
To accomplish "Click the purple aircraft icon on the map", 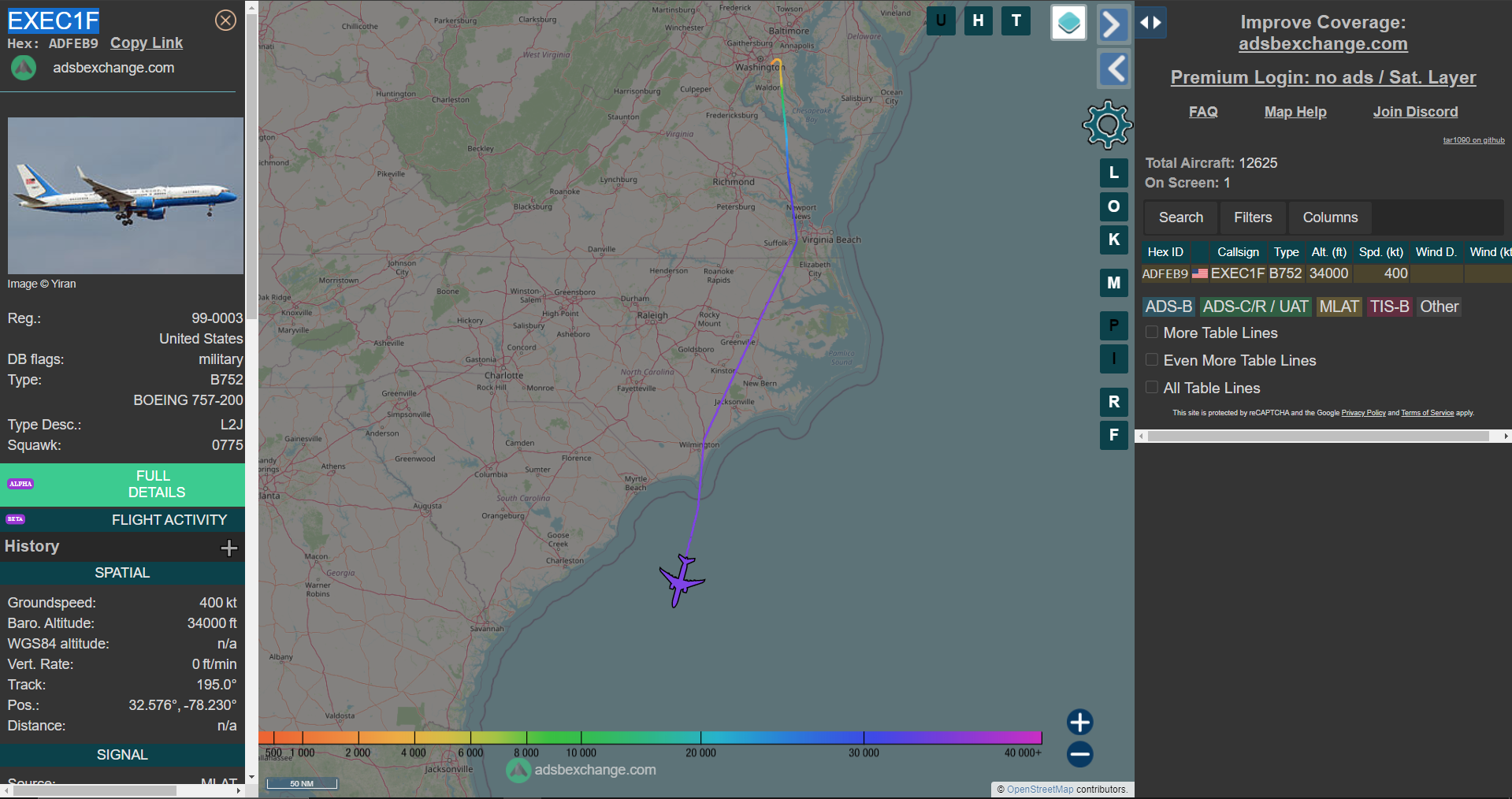I will 681,582.
